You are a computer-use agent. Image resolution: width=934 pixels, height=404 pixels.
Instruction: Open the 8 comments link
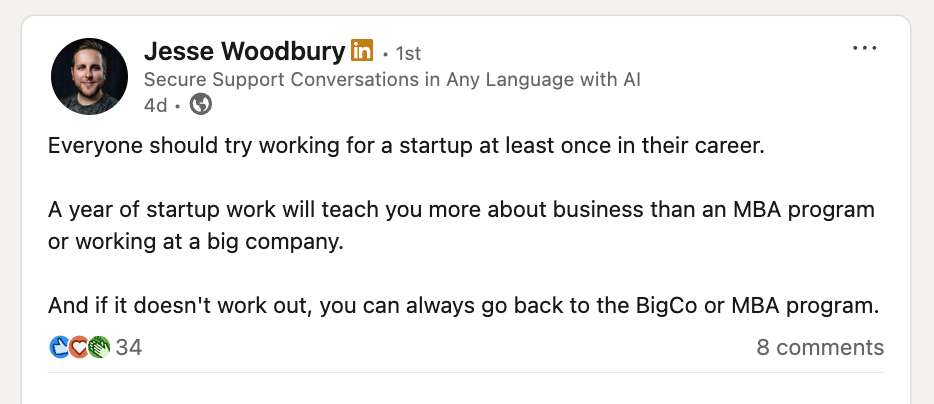[820, 347]
